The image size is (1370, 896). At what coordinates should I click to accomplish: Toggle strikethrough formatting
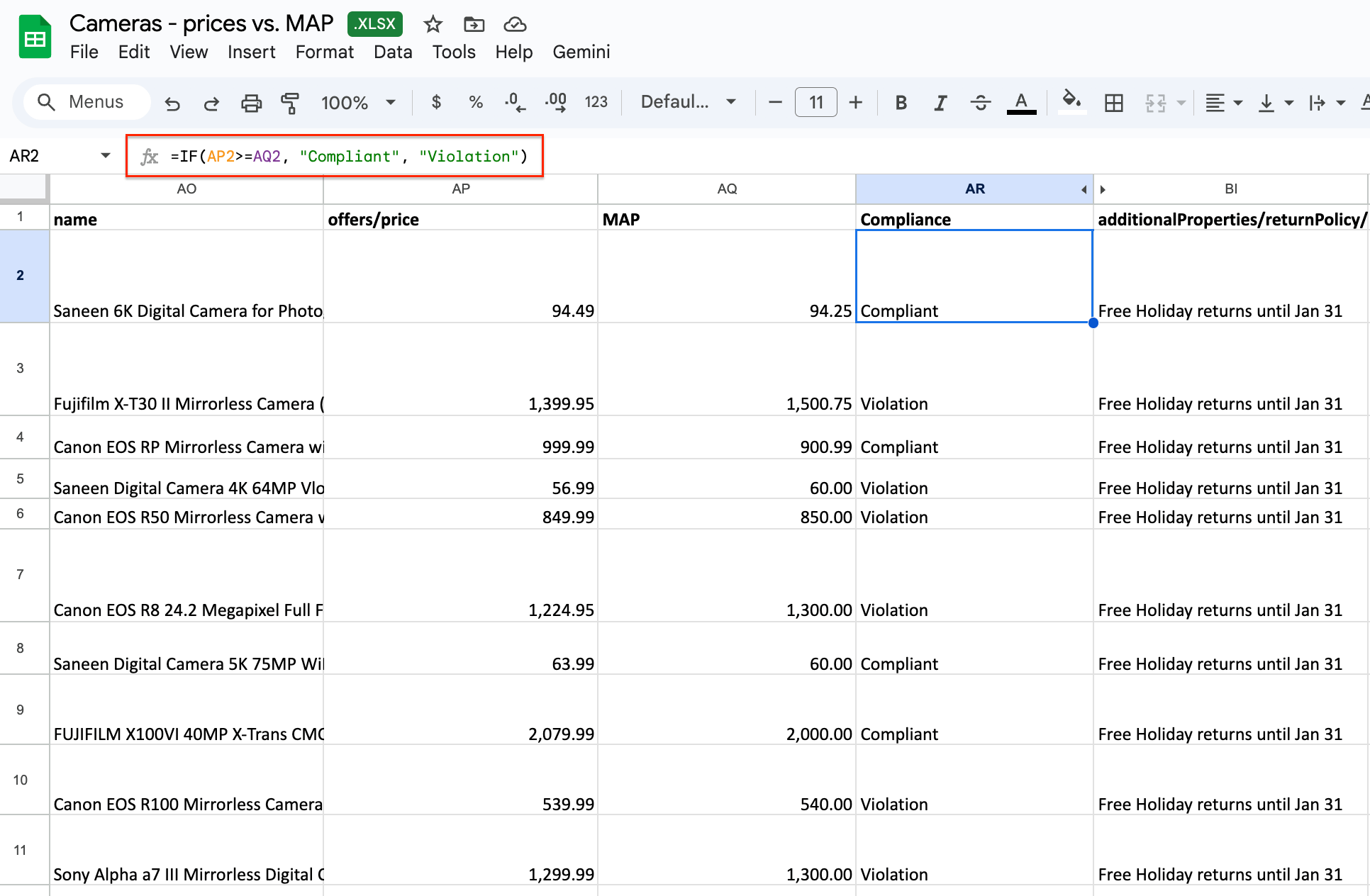tap(980, 103)
